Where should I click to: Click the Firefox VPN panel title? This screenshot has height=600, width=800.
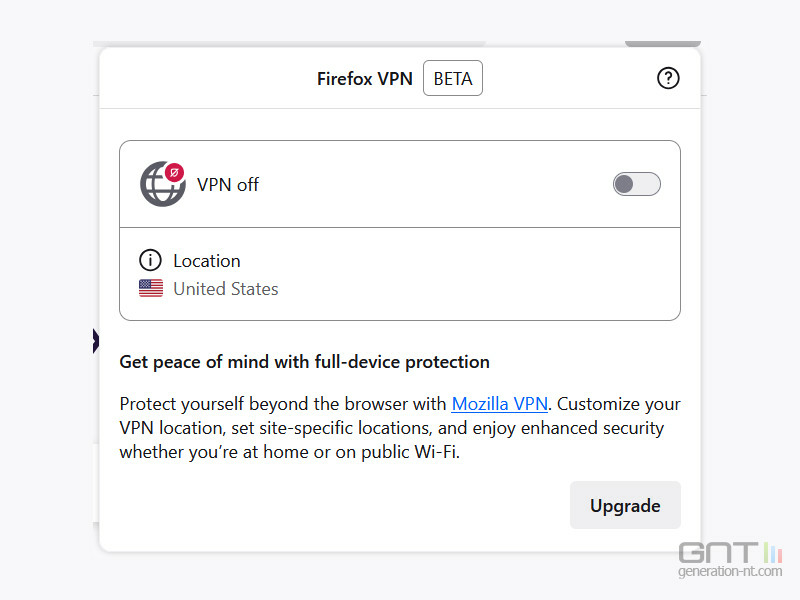coord(365,79)
